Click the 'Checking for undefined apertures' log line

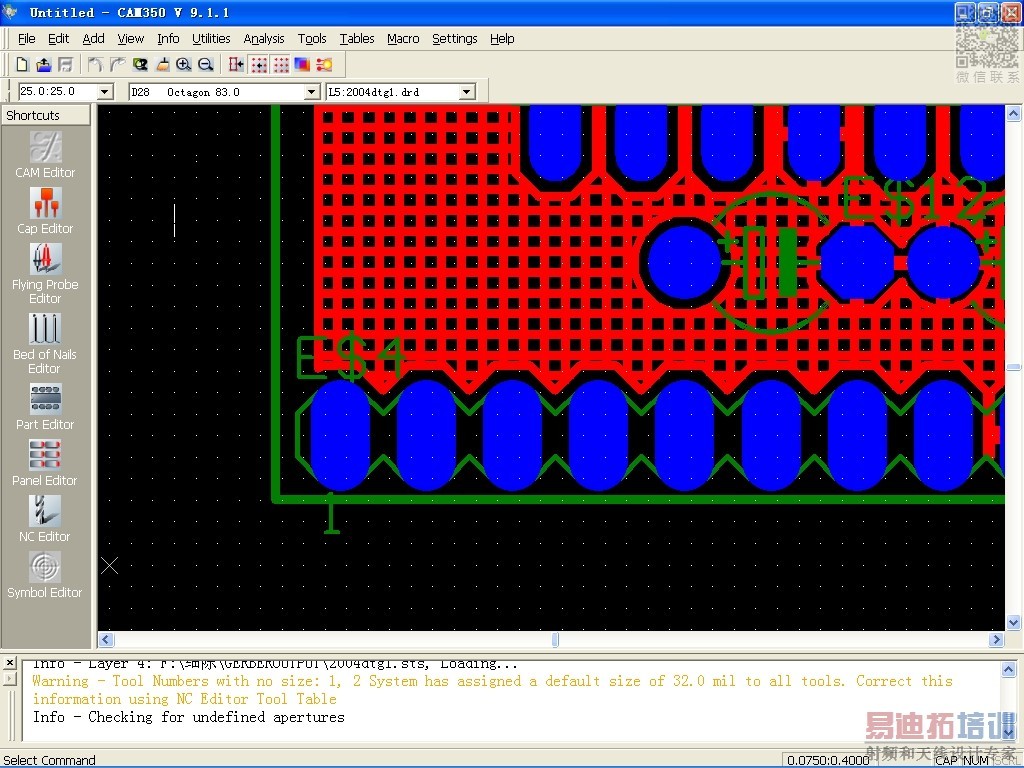[x=189, y=717]
